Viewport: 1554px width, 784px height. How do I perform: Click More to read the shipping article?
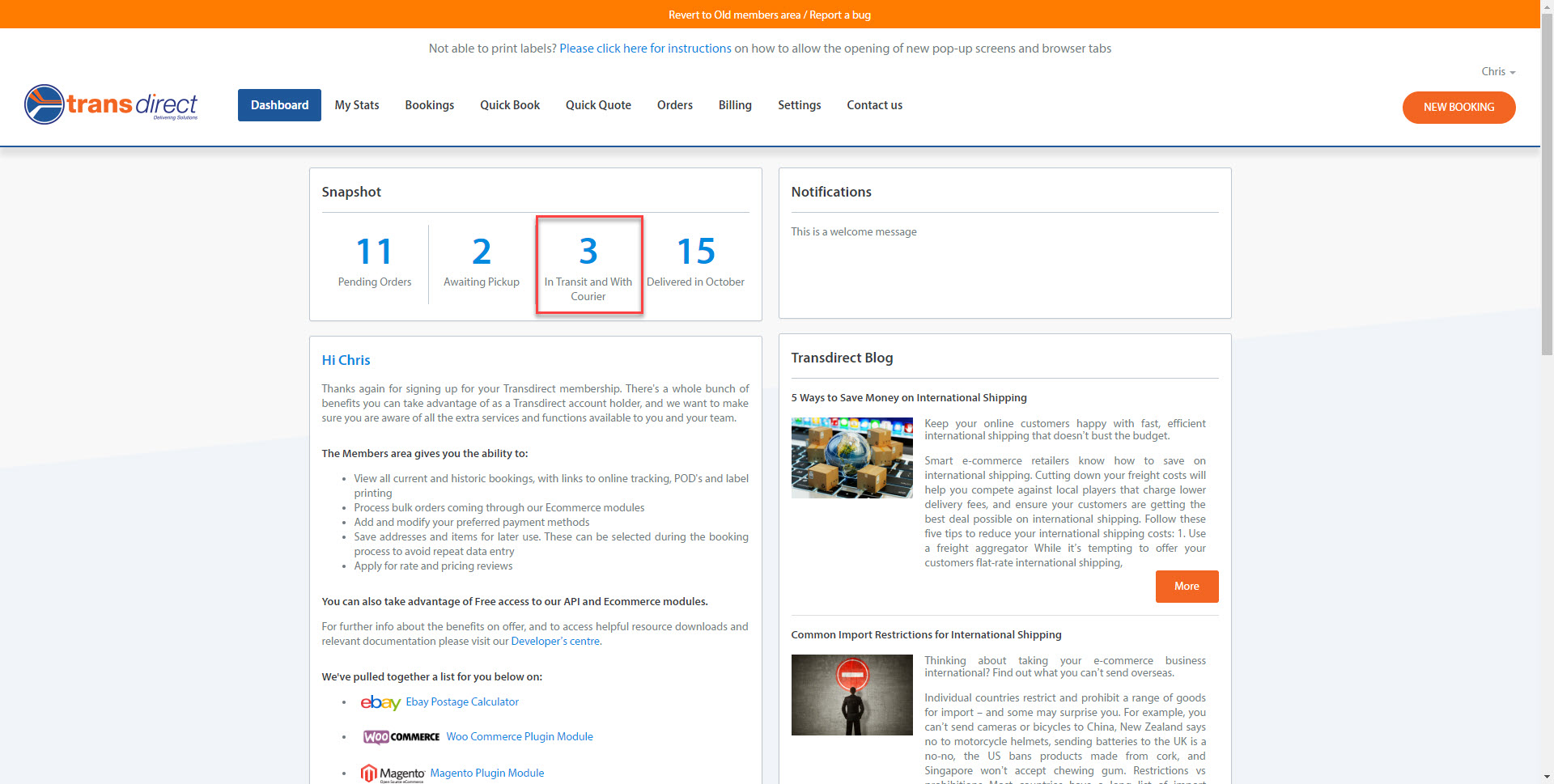point(1187,586)
